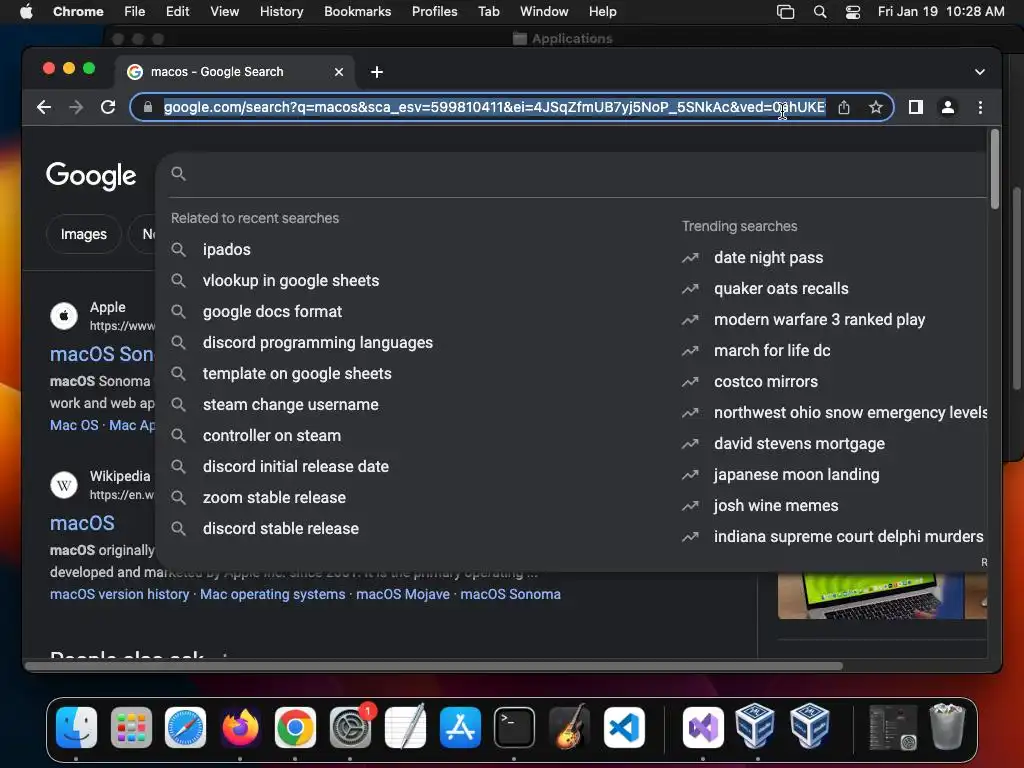Expand the tab search chevron
The width and height of the screenshot is (1024, 768).
[980, 72]
